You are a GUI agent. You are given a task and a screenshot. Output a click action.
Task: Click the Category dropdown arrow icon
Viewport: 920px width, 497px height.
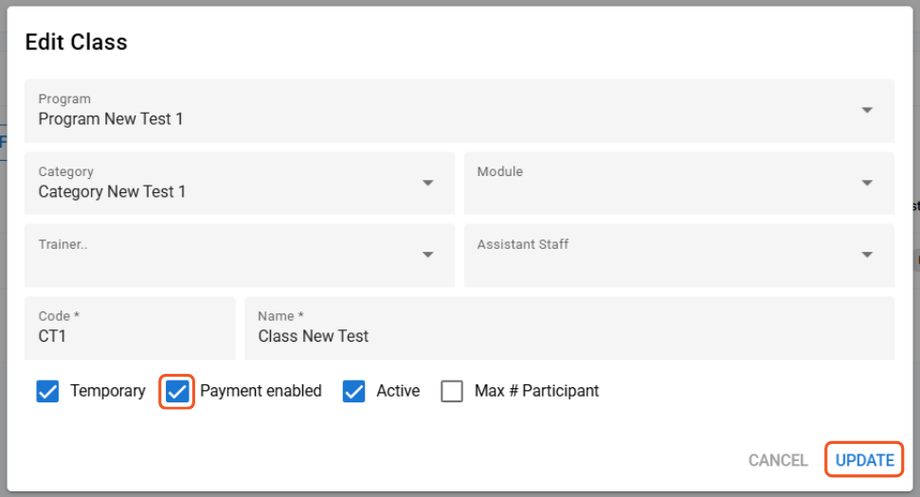(x=428, y=182)
